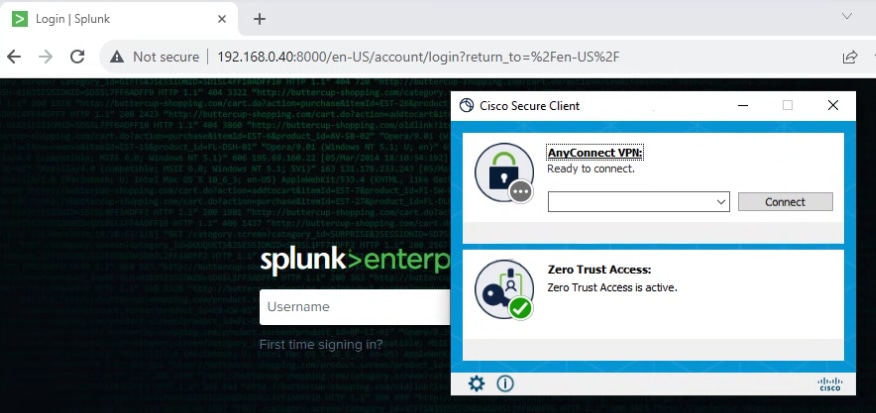The width and height of the screenshot is (876, 413).
Task: Close the Cisco Secure Client window
Action: point(833,105)
